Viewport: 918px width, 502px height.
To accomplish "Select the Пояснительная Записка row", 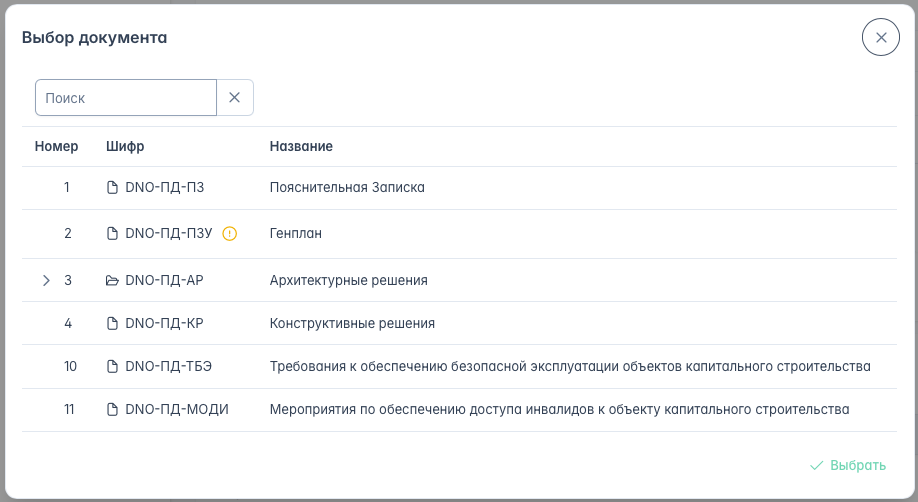I will pos(347,187).
